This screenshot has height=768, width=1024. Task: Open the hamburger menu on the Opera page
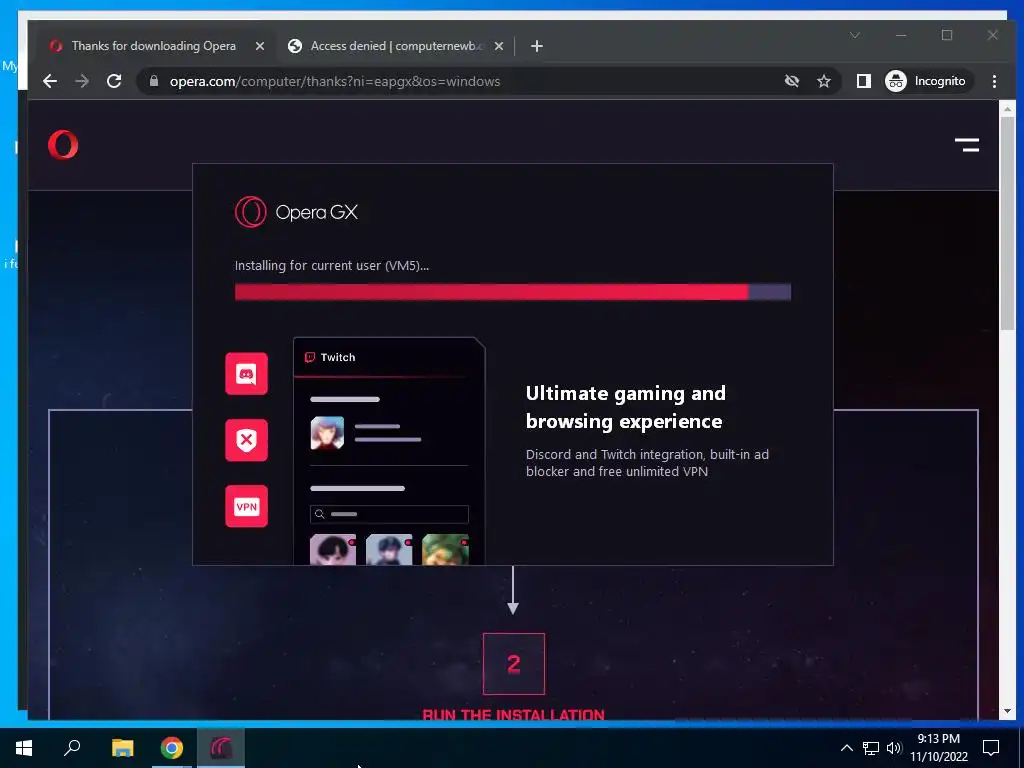pyautogui.click(x=967, y=145)
